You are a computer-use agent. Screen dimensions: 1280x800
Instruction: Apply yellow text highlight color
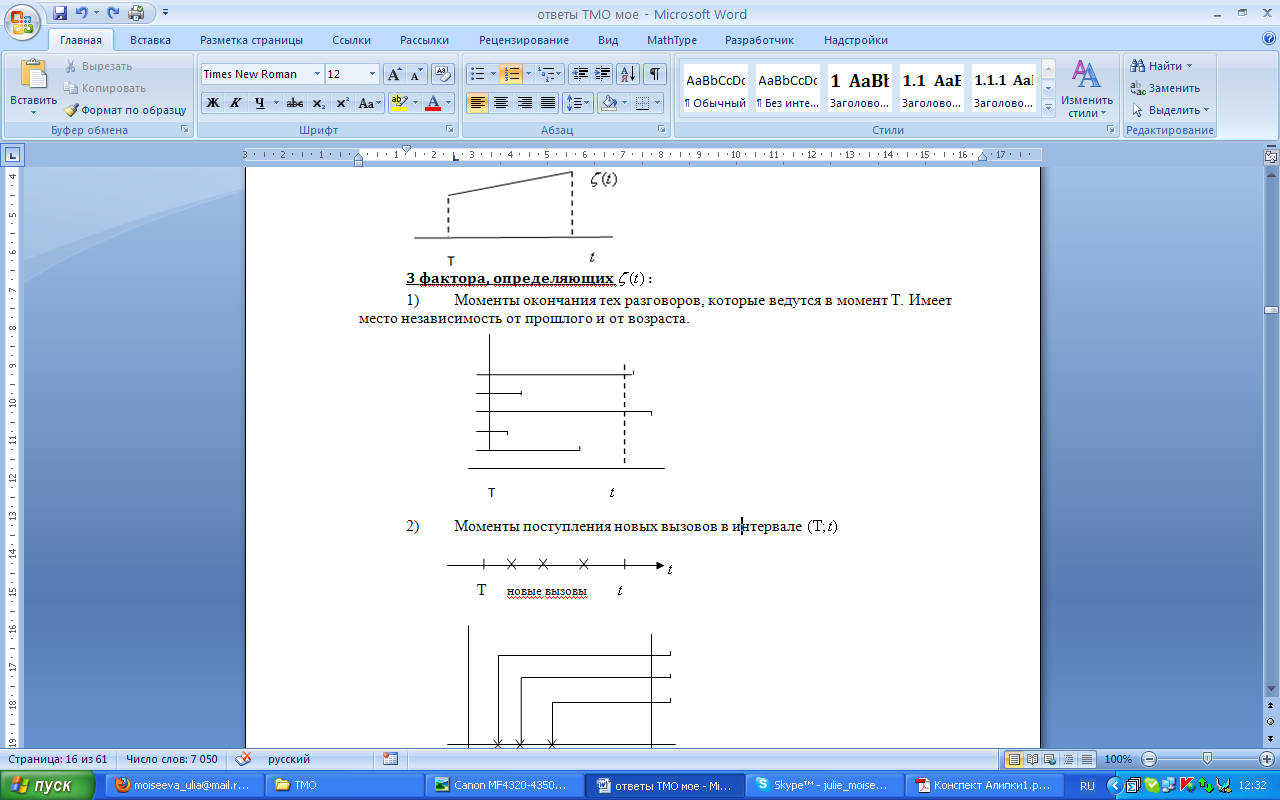398,102
